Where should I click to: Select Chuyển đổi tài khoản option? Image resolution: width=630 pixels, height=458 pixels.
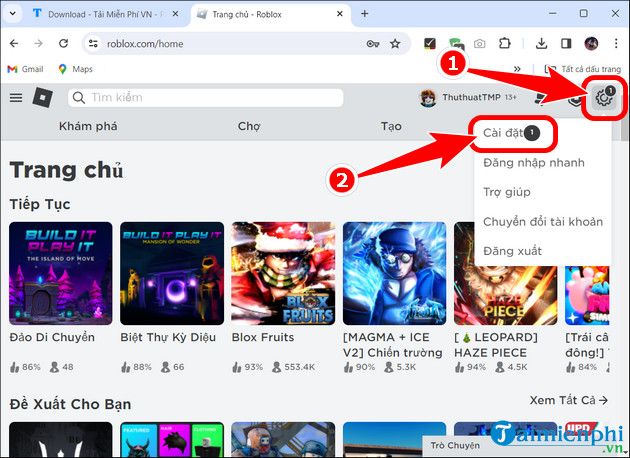point(543,222)
